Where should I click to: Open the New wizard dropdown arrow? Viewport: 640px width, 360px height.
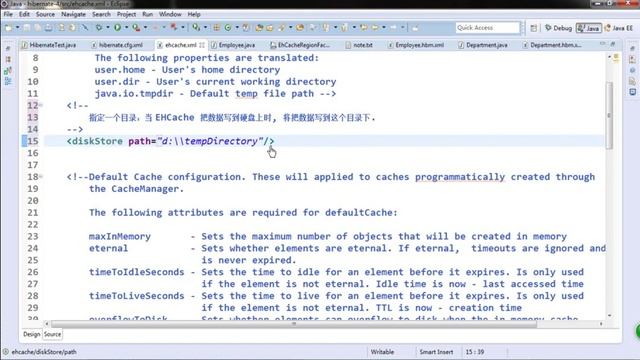coord(17,28)
